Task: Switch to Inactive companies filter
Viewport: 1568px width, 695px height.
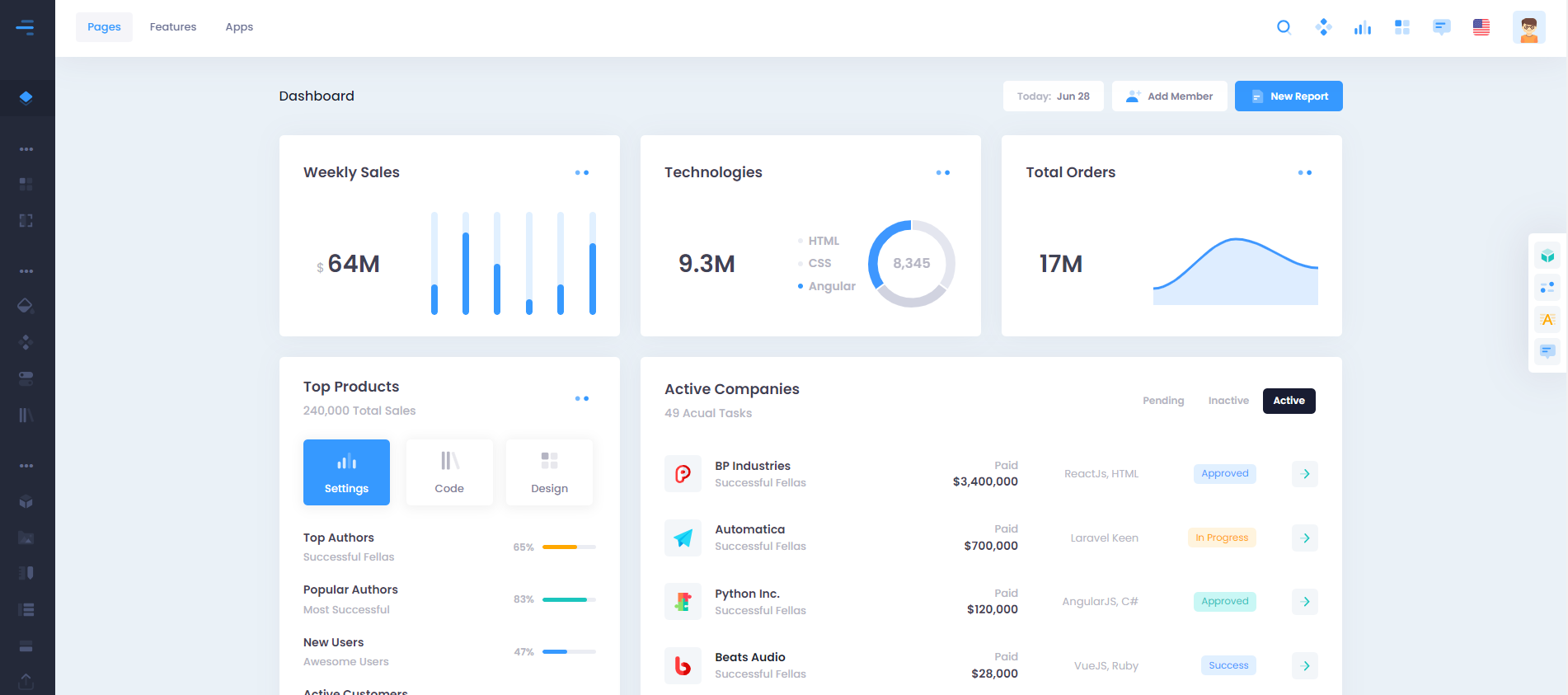Action: [x=1228, y=401]
